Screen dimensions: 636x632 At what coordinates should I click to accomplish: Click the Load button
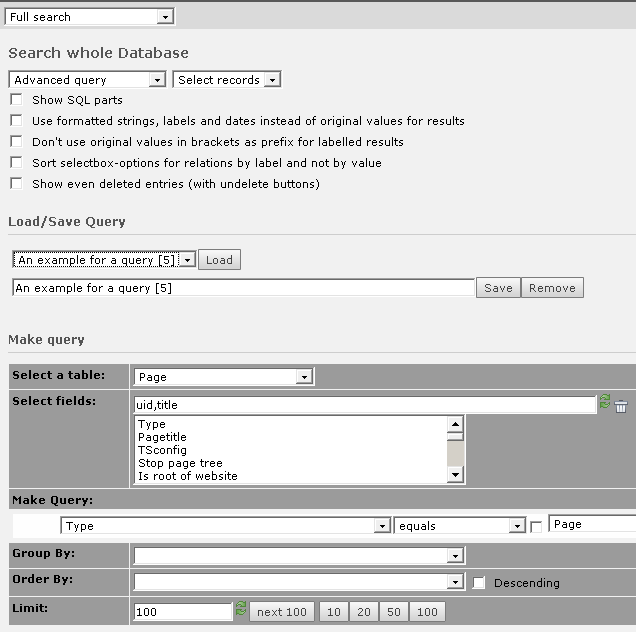coord(219,260)
